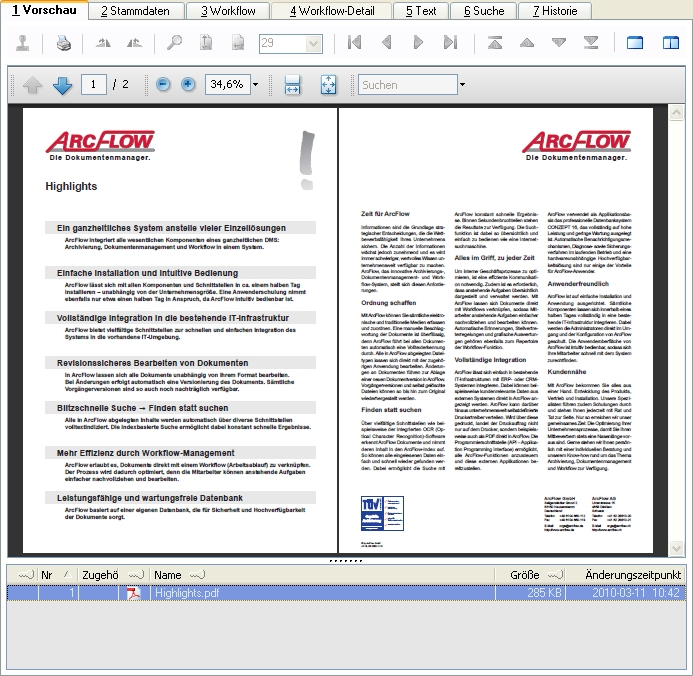Click fit page height icon
693x676 pixels.
[206, 43]
